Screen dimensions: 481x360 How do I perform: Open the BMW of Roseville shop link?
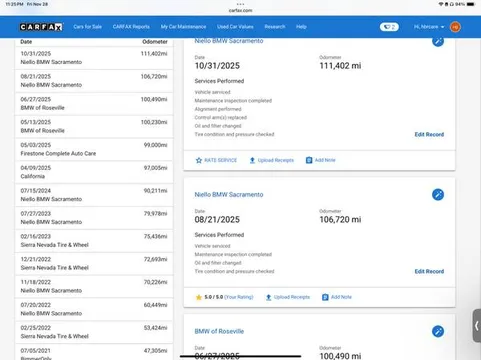tap(219, 331)
